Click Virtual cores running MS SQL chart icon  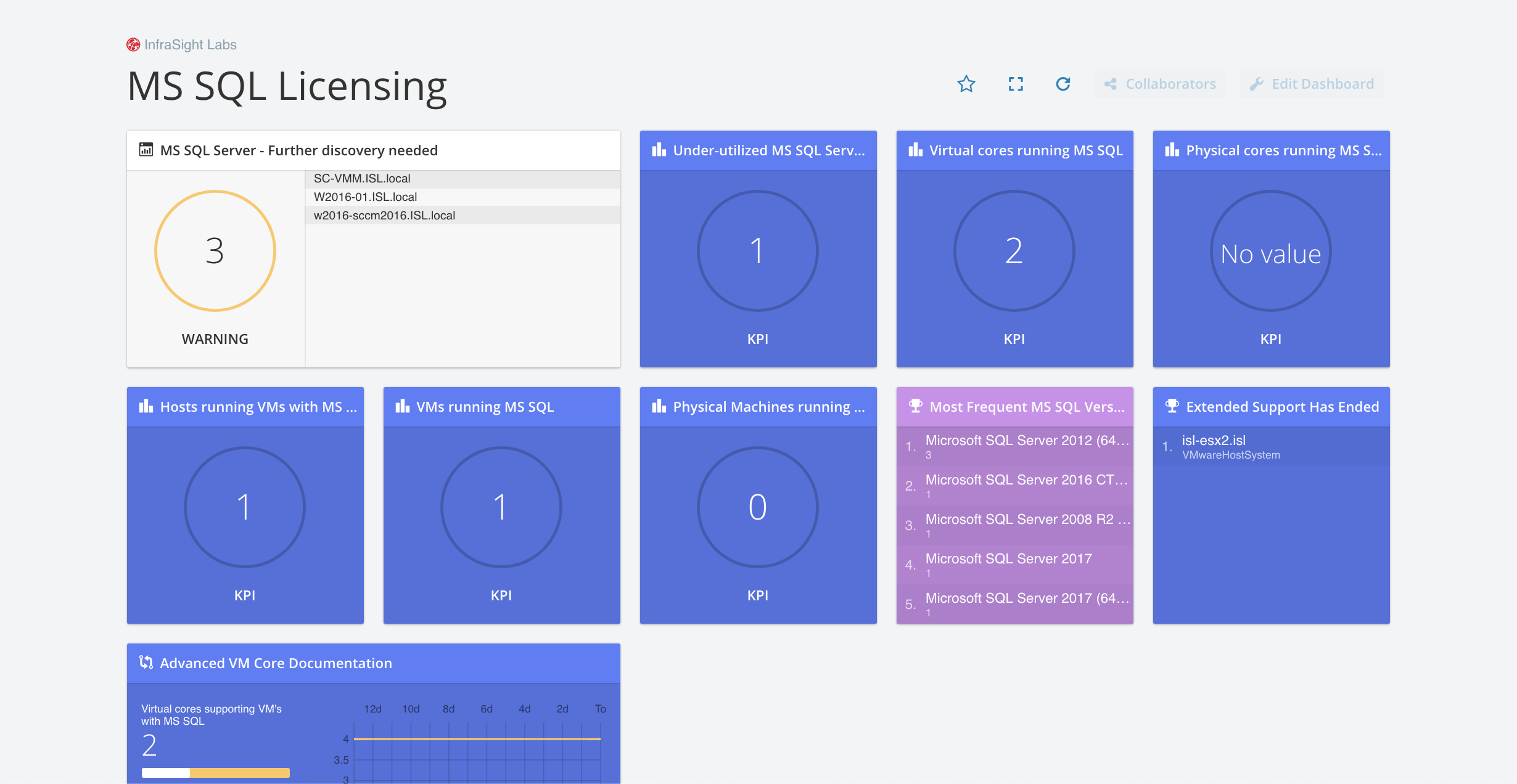[x=916, y=150]
